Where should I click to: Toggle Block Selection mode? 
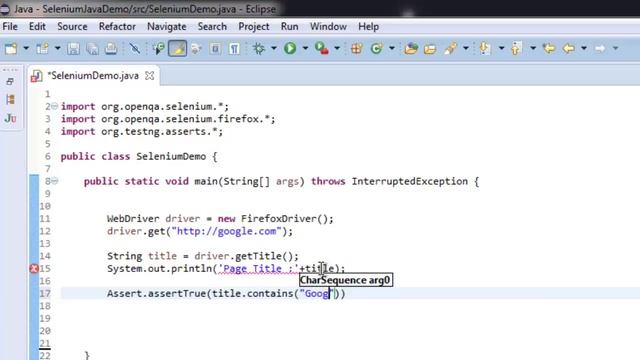click(x=215, y=49)
